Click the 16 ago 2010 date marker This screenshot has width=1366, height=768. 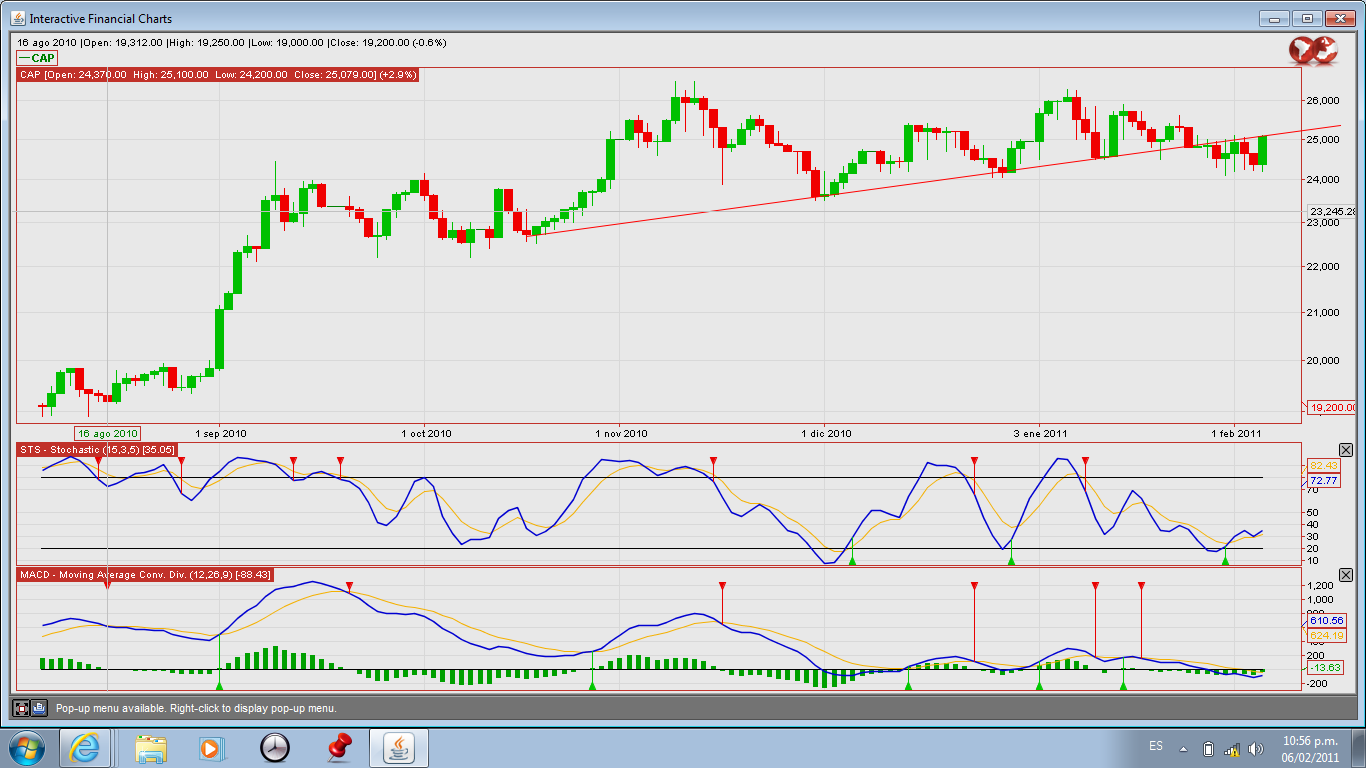click(108, 434)
